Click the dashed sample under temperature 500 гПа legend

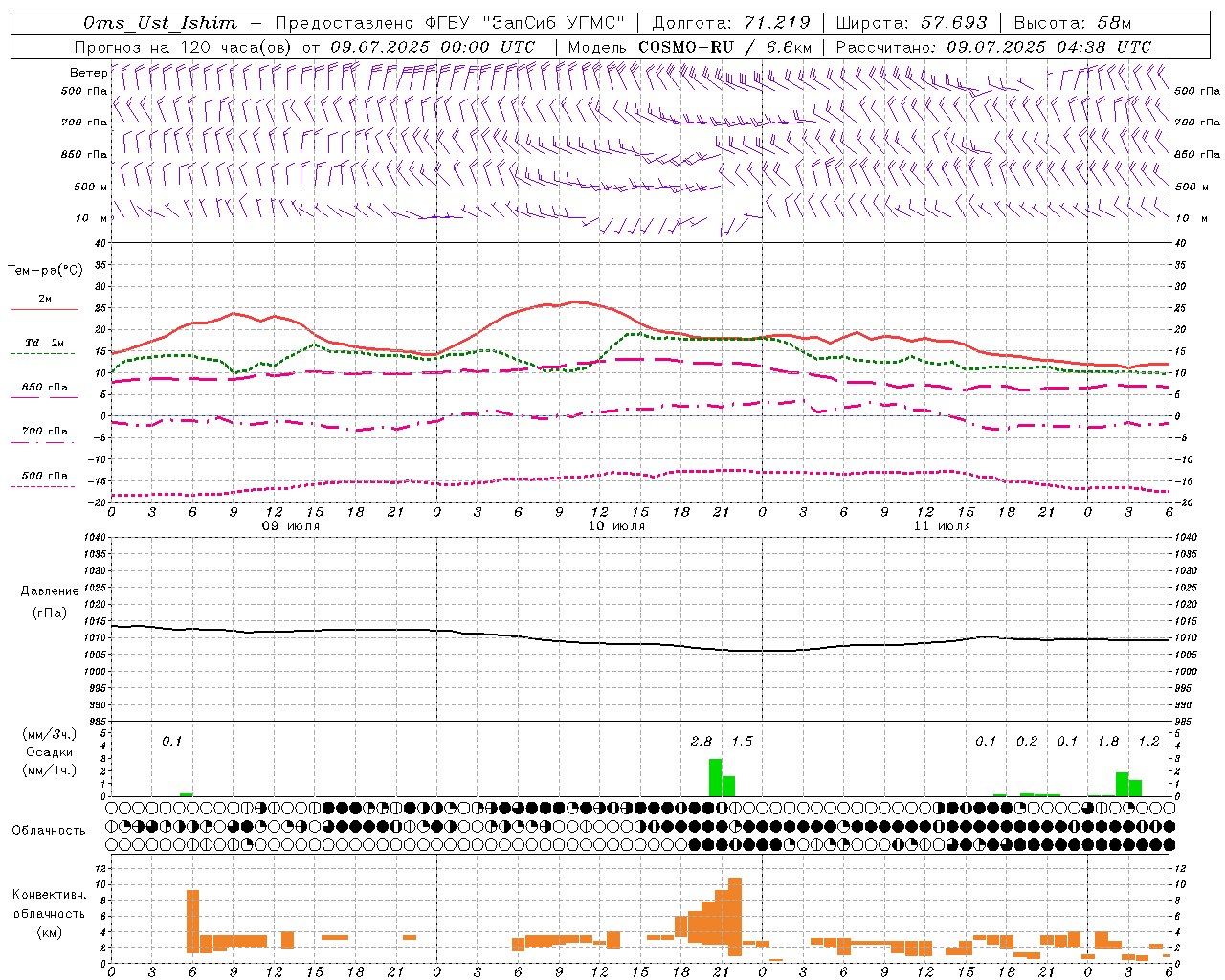point(42,486)
